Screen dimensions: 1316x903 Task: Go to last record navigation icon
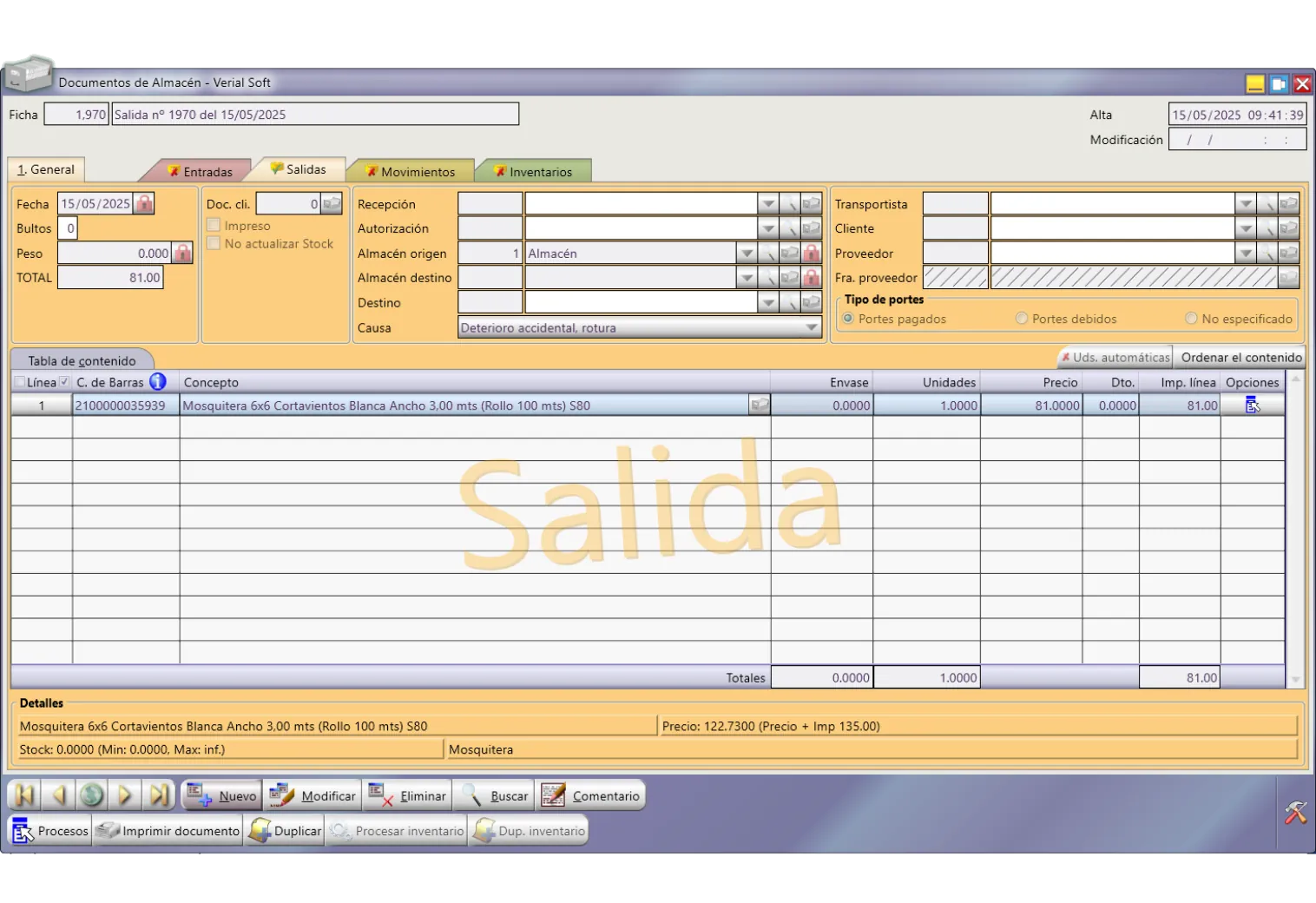(159, 795)
